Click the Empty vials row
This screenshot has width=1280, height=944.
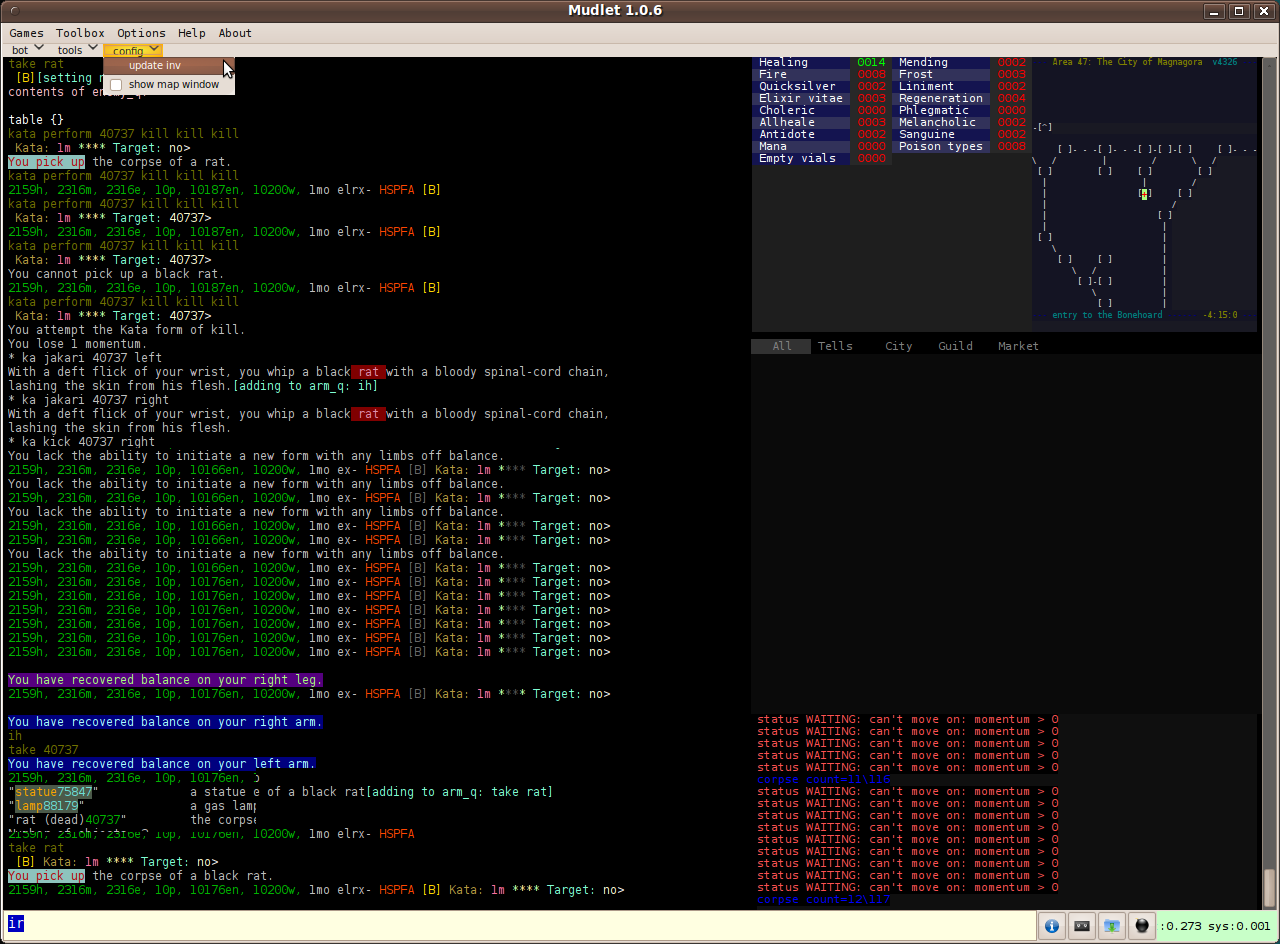821,158
